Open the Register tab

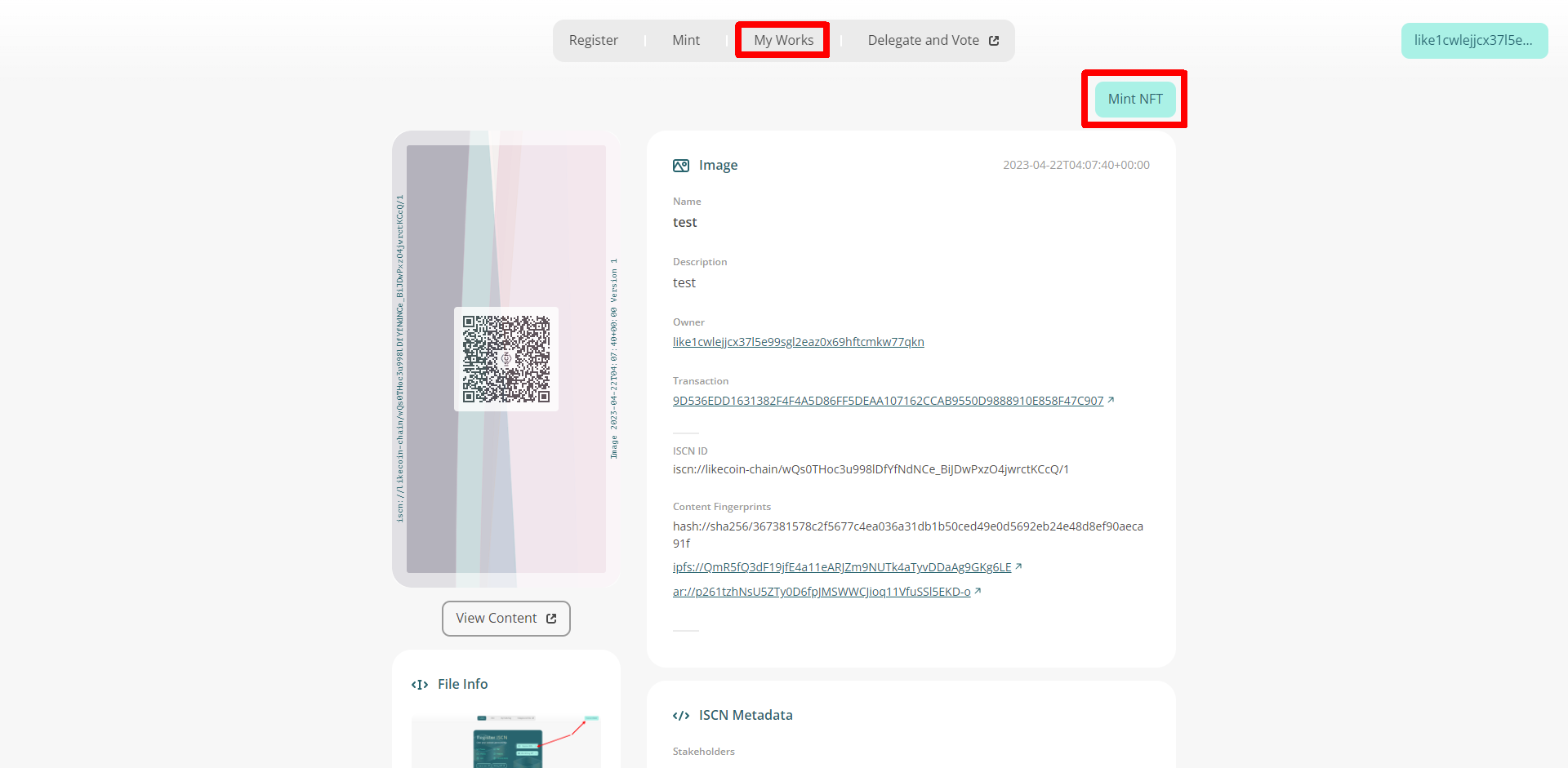(593, 41)
